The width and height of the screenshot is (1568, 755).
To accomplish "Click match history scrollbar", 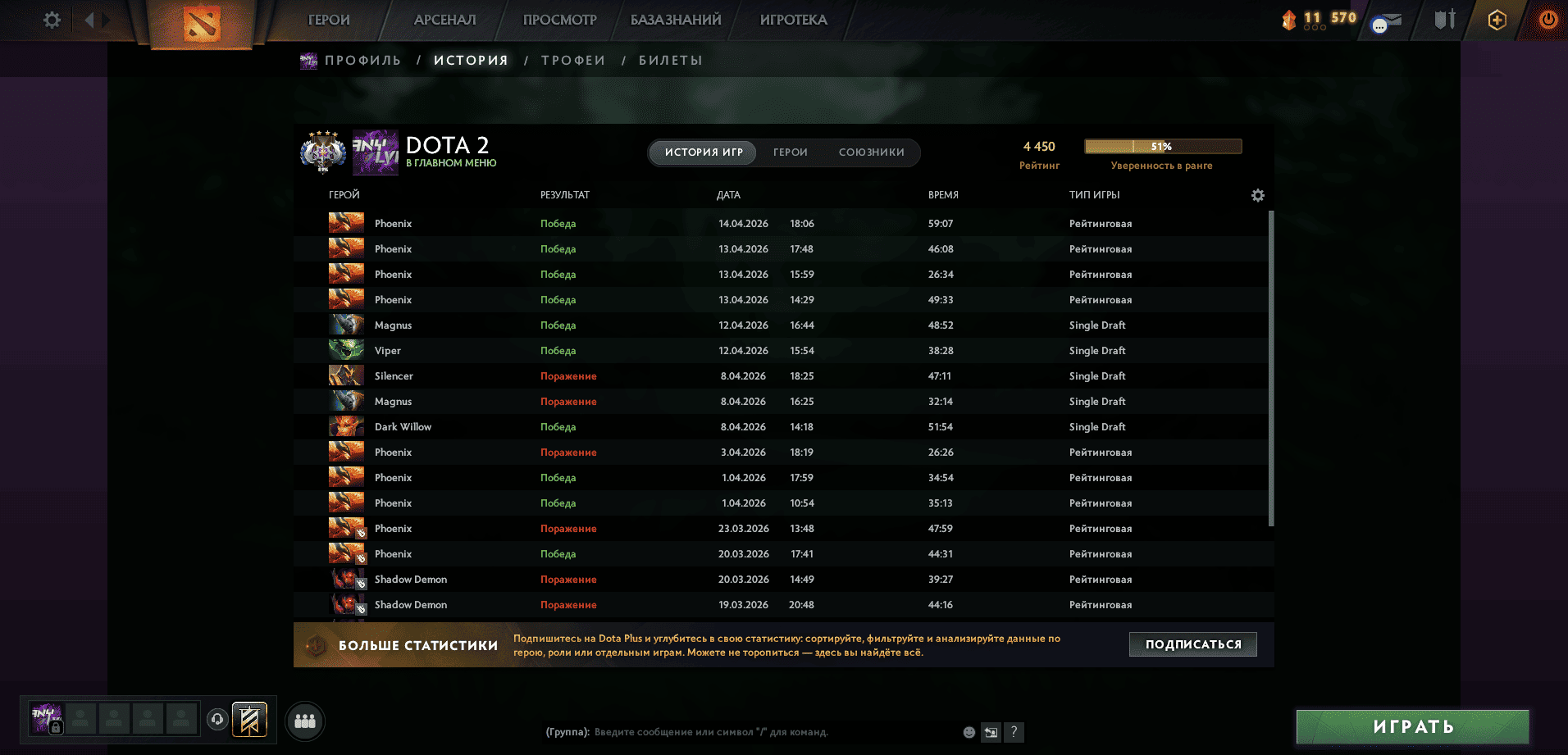I will (1271, 369).
